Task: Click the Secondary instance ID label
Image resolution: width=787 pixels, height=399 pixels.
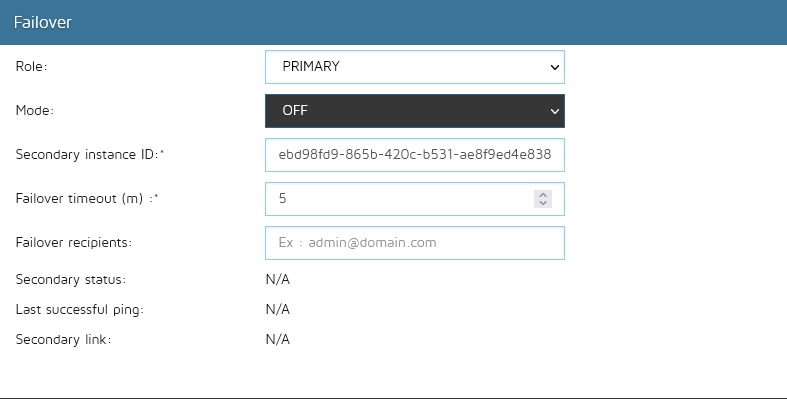Action: coord(90,155)
